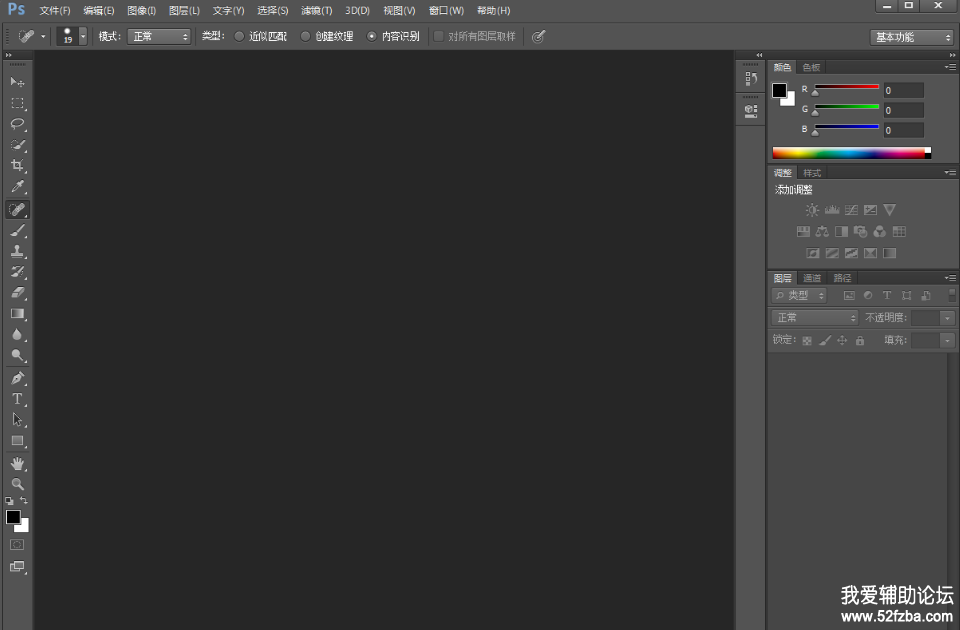Change the screen mode
Screen dimensions: 960x630
click(x=17, y=566)
